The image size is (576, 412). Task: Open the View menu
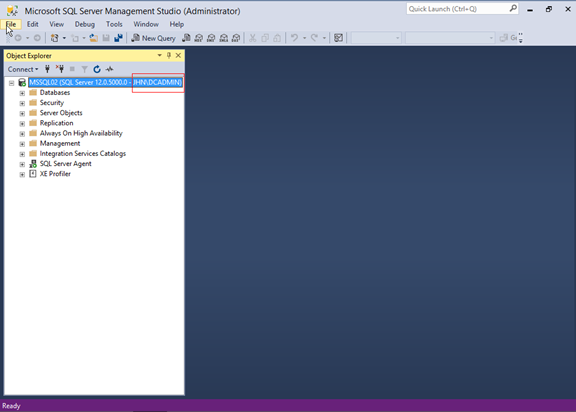tap(57, 24)
